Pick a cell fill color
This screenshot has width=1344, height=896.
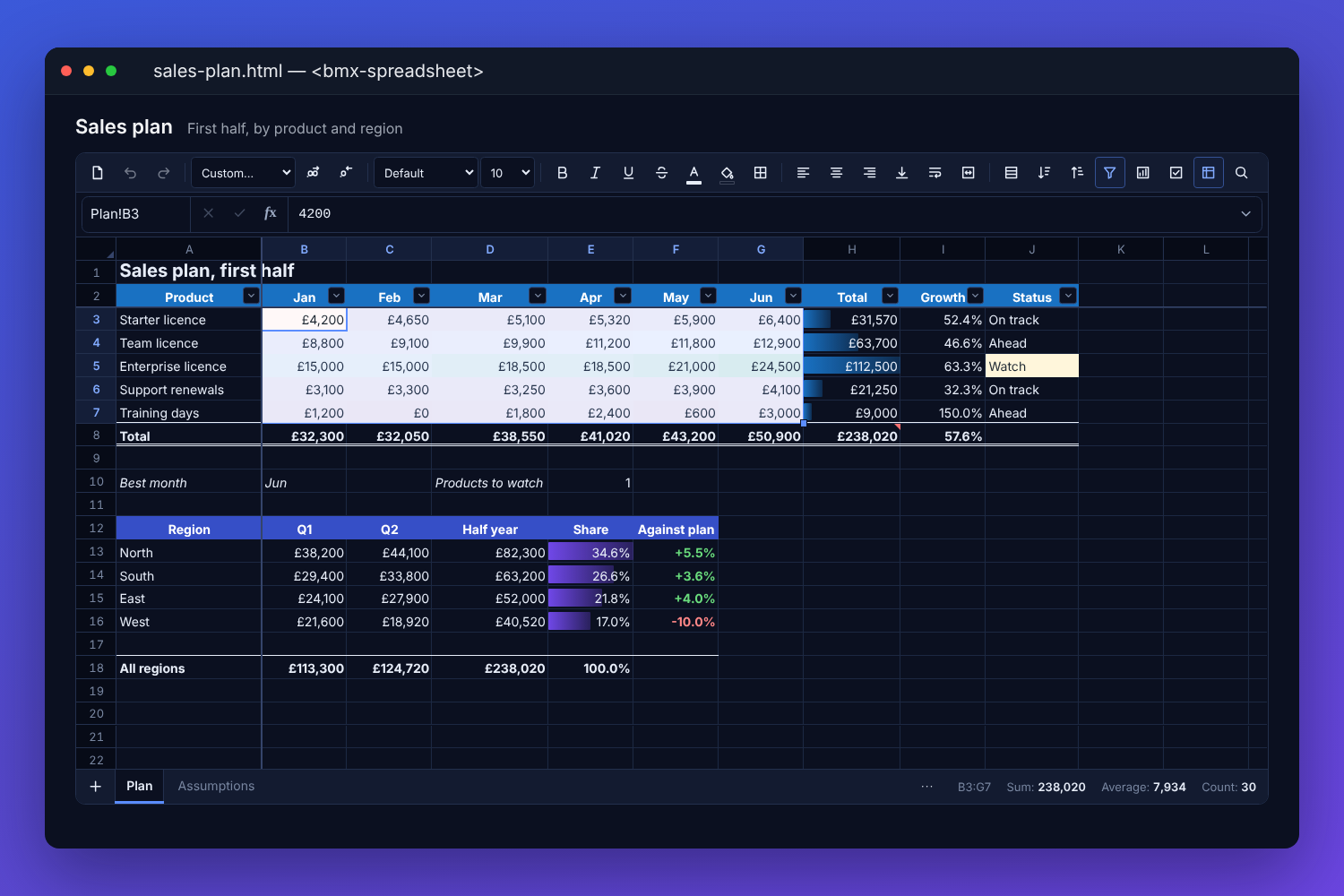[728, 173]
